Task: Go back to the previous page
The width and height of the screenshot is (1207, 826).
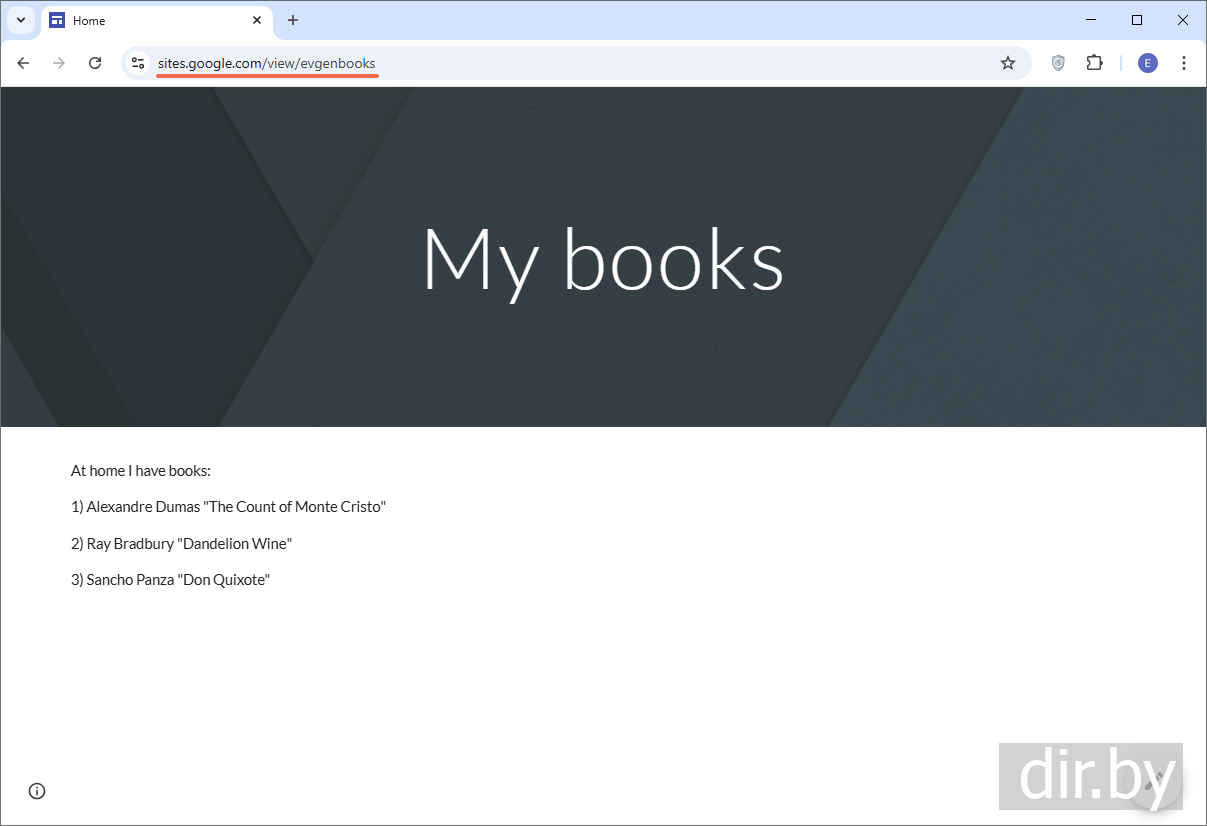Action: [x=23, y=63]
